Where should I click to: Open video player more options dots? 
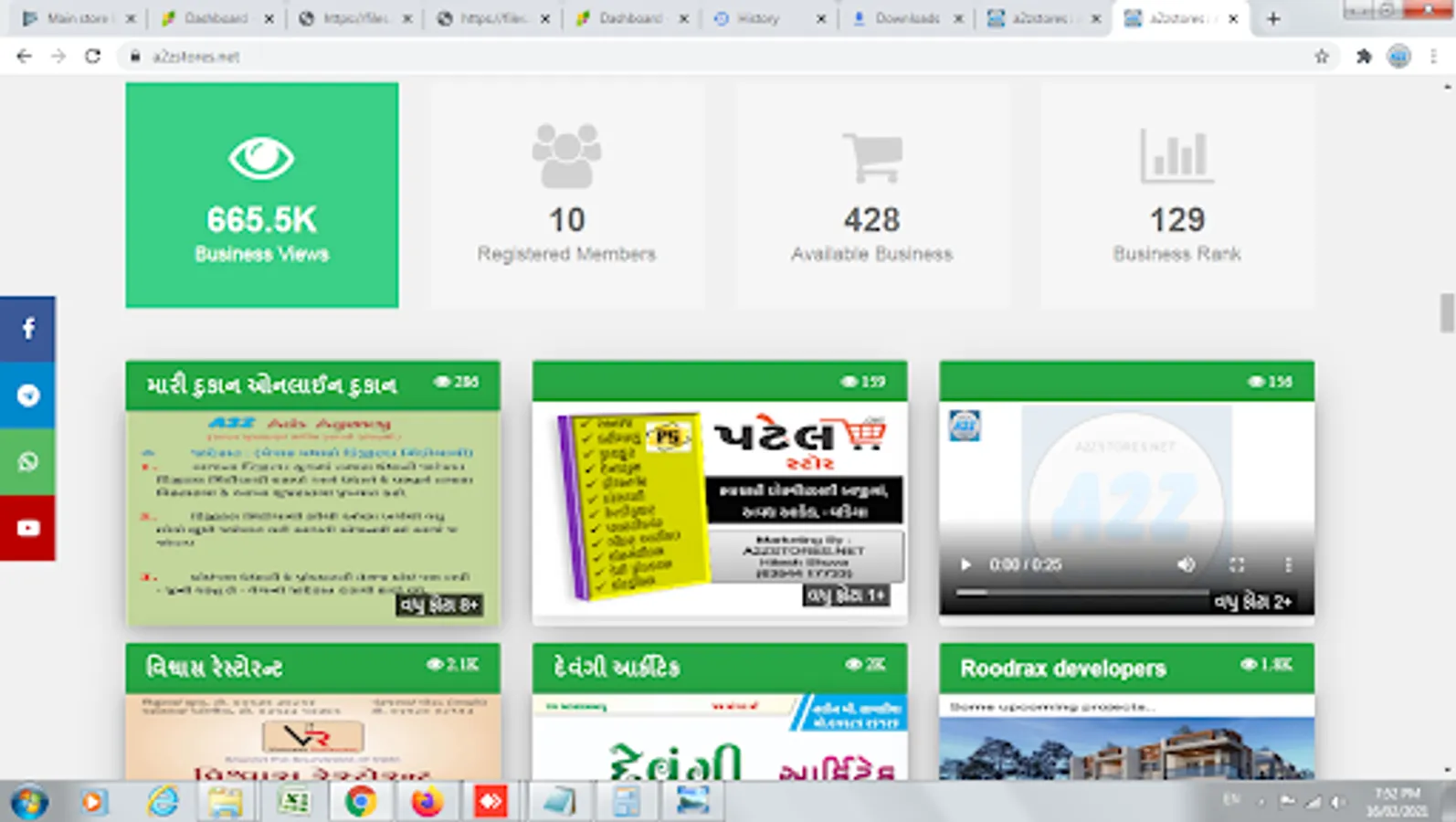pos(1288,564)
